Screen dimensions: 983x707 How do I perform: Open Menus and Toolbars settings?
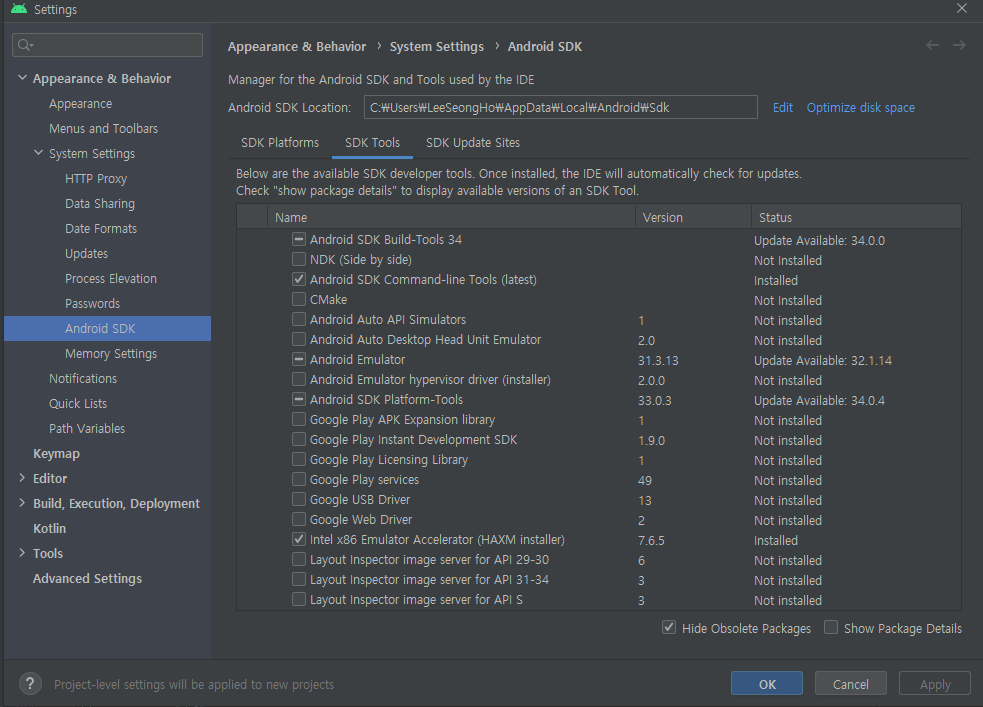[103, 128]
